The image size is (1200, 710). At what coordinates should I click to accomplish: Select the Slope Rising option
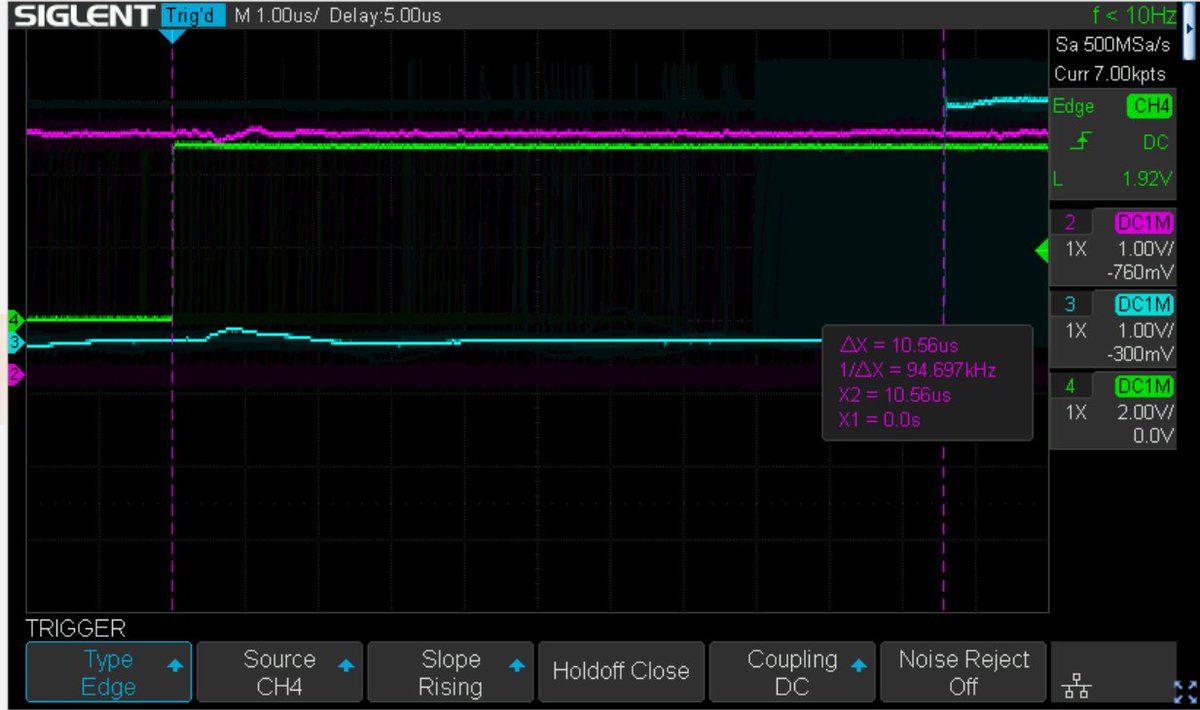click(x=450, y=673)
